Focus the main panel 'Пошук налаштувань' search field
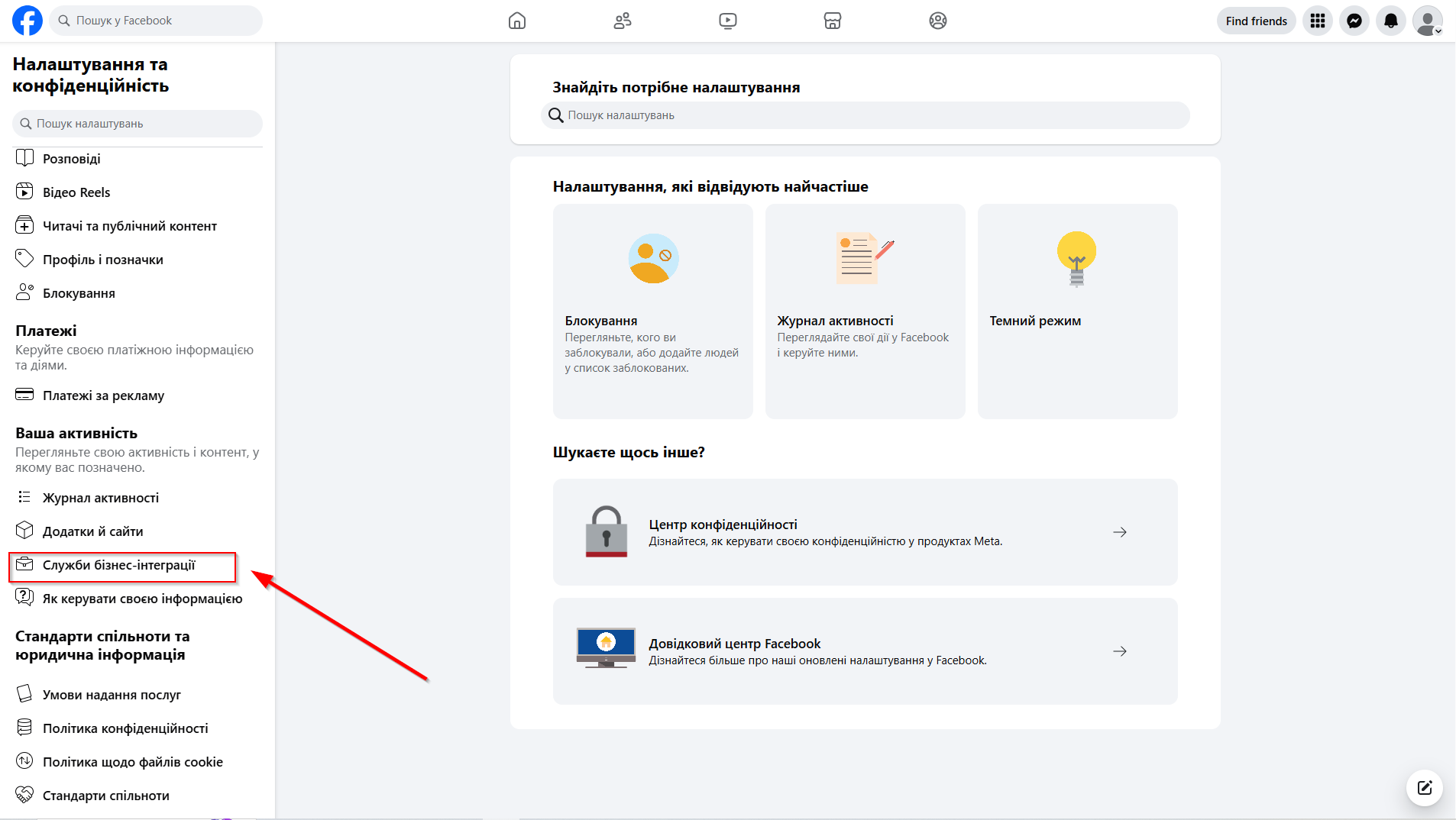Image resolution: width=1456 pixels, height=820 pixels. (x=866, y=115)
